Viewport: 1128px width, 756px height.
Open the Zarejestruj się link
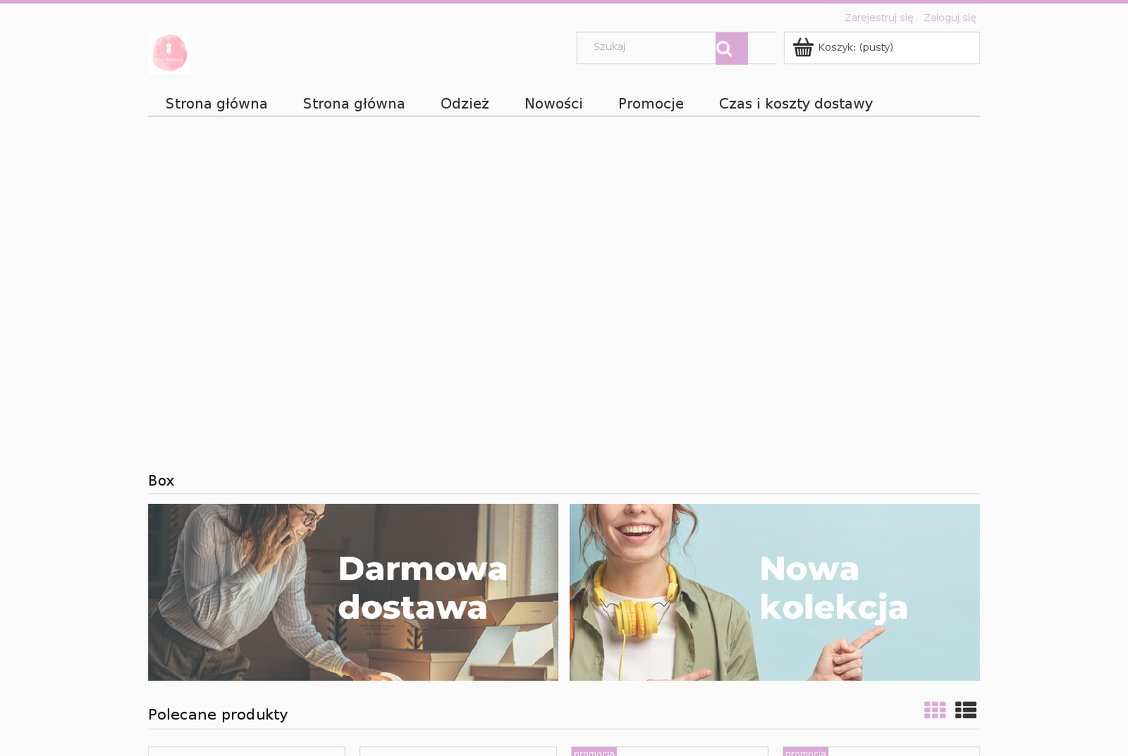878,17
